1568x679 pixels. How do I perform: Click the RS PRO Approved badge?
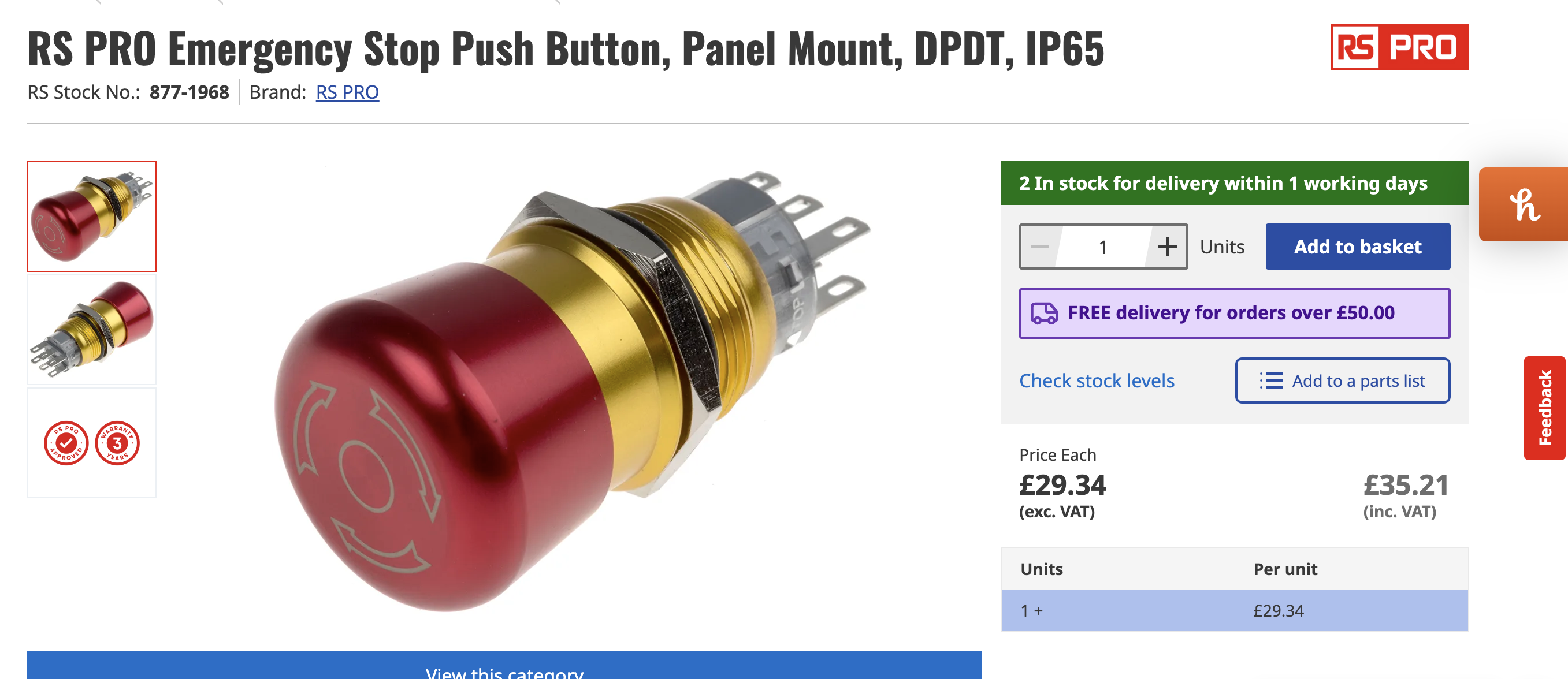click(66, 443)
